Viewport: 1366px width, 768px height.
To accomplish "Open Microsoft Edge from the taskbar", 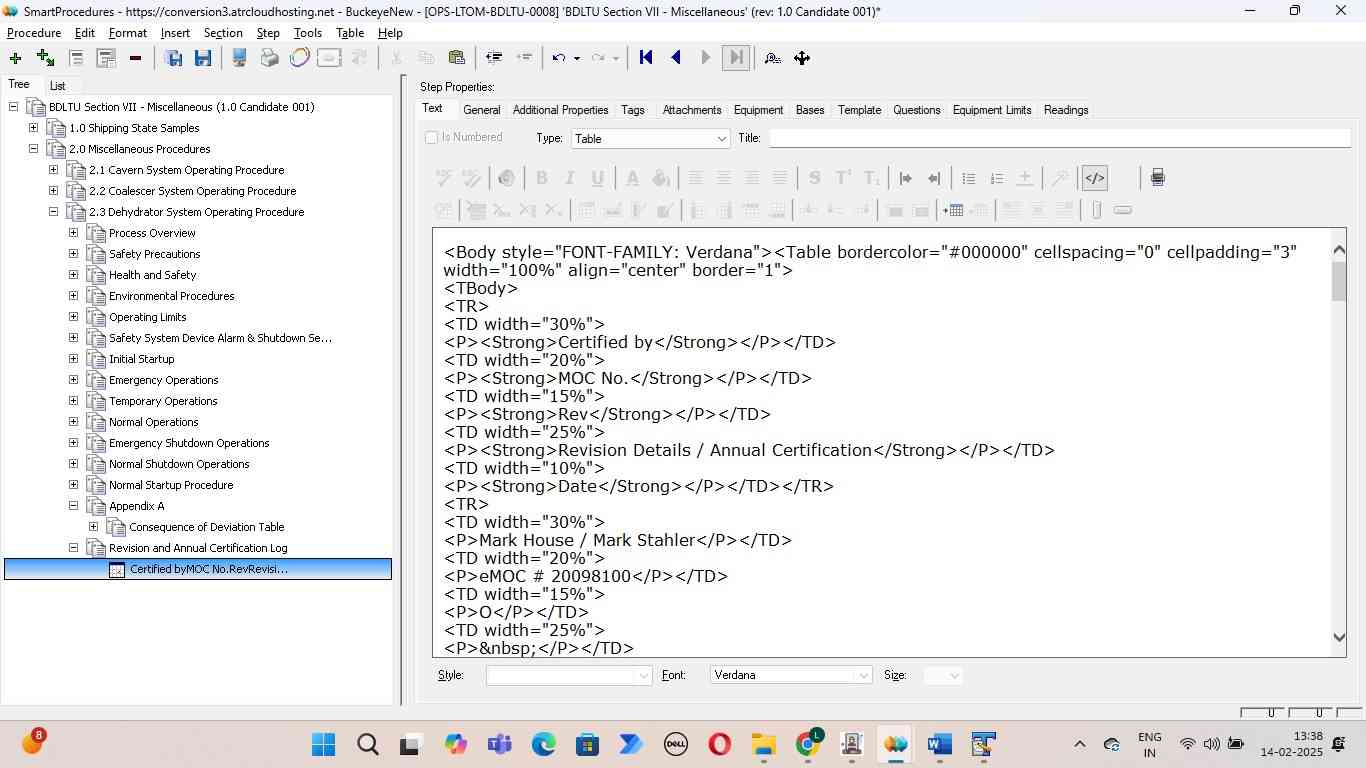I will (x=543, y=745).
